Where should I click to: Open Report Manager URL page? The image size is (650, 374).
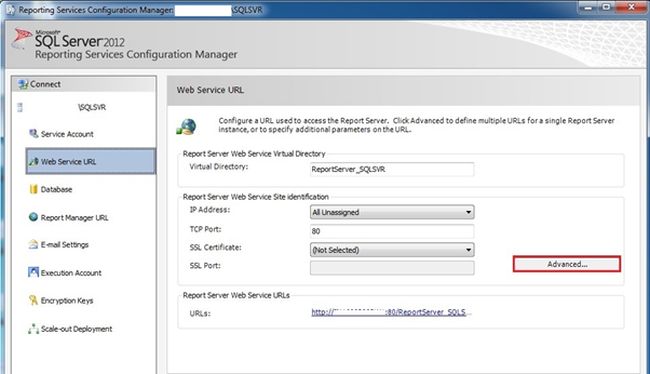[x=74, y=218]
